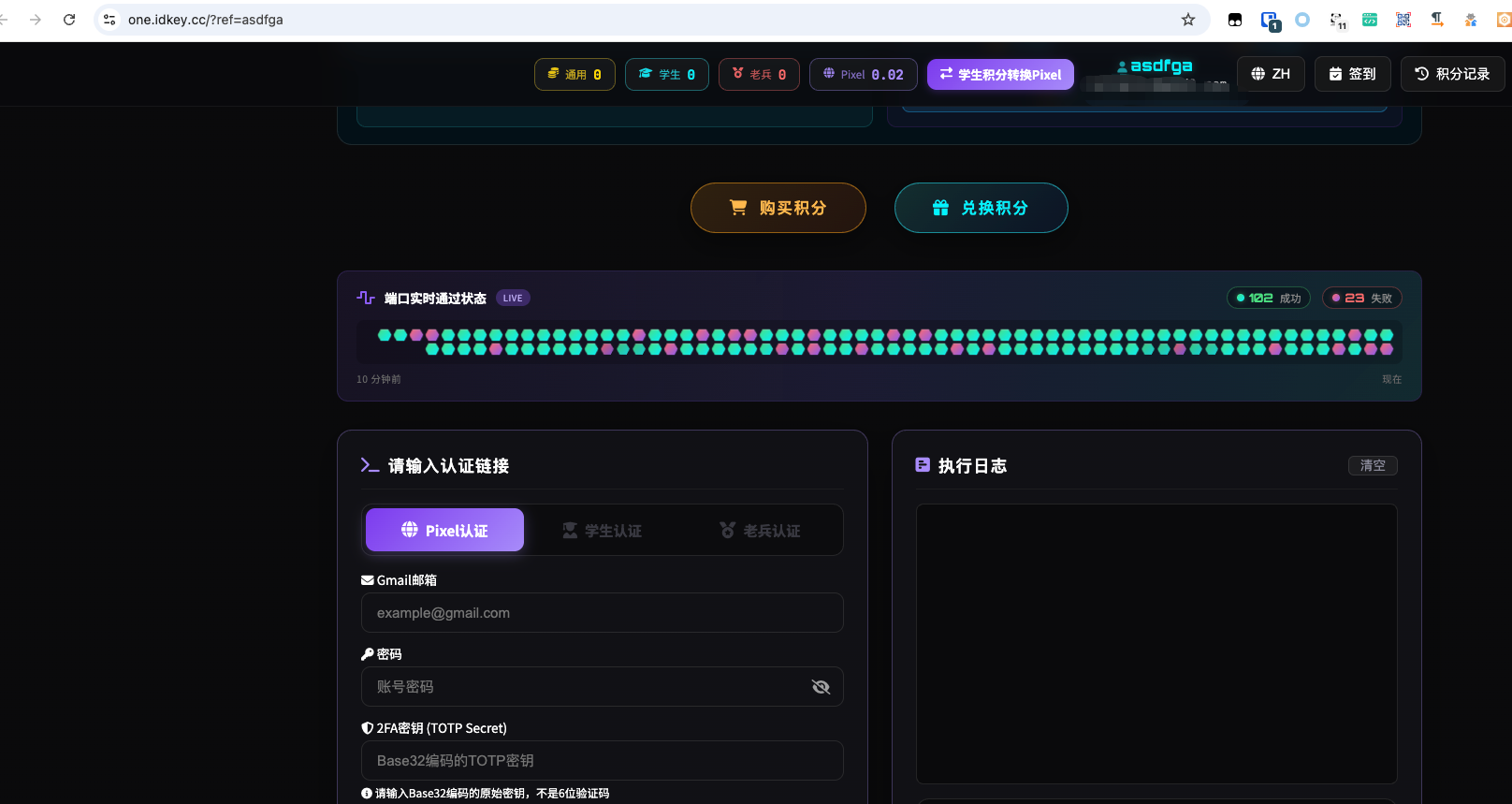
Task: Focus the 账号密码 password field
Action: [x=603, y=687]
